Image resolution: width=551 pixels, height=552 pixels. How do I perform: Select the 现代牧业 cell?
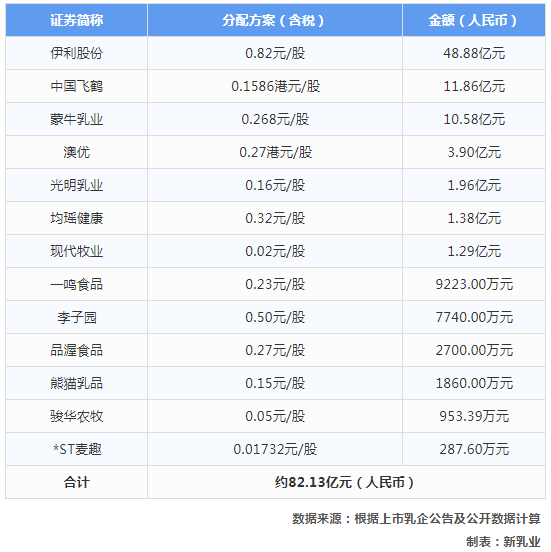pos(76,251)
